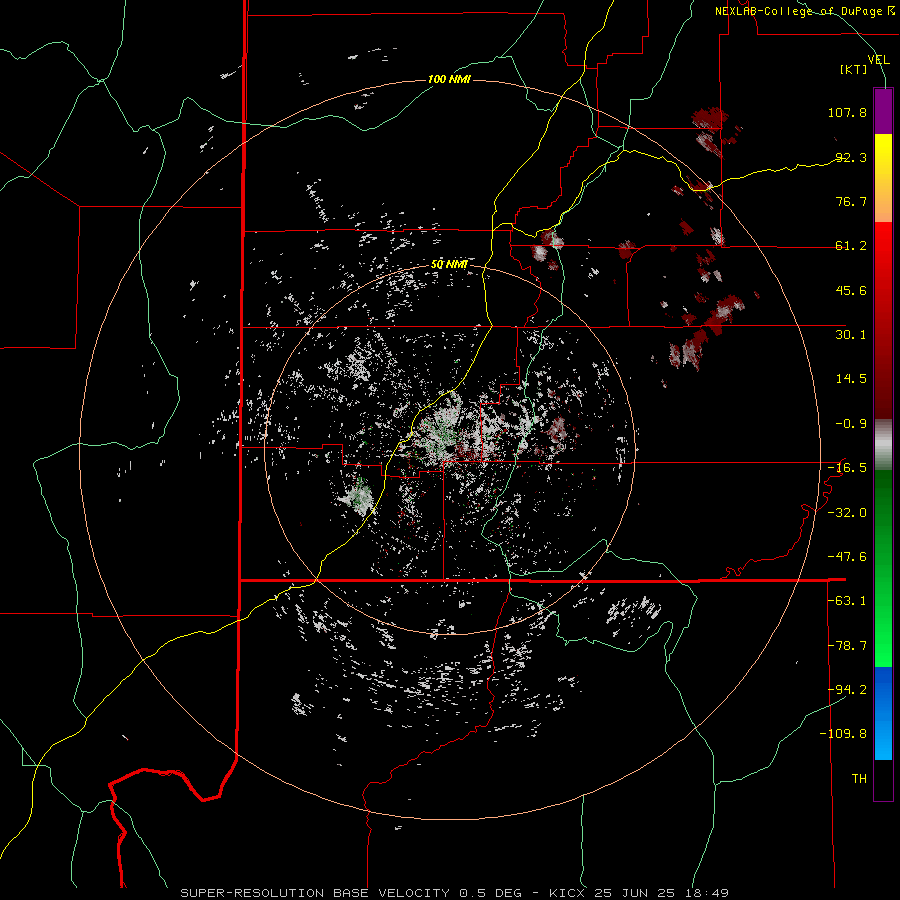Pick the gray near-zero color bar segment
Image resolution: width=900 pixels, height=900 pixels.
click(883, 444)
